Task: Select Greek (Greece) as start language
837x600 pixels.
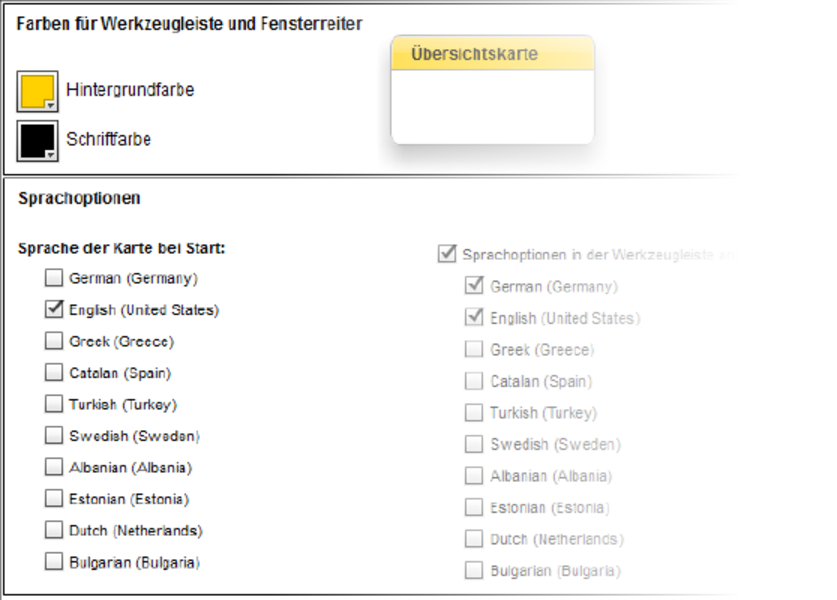Action: point(54,341)
